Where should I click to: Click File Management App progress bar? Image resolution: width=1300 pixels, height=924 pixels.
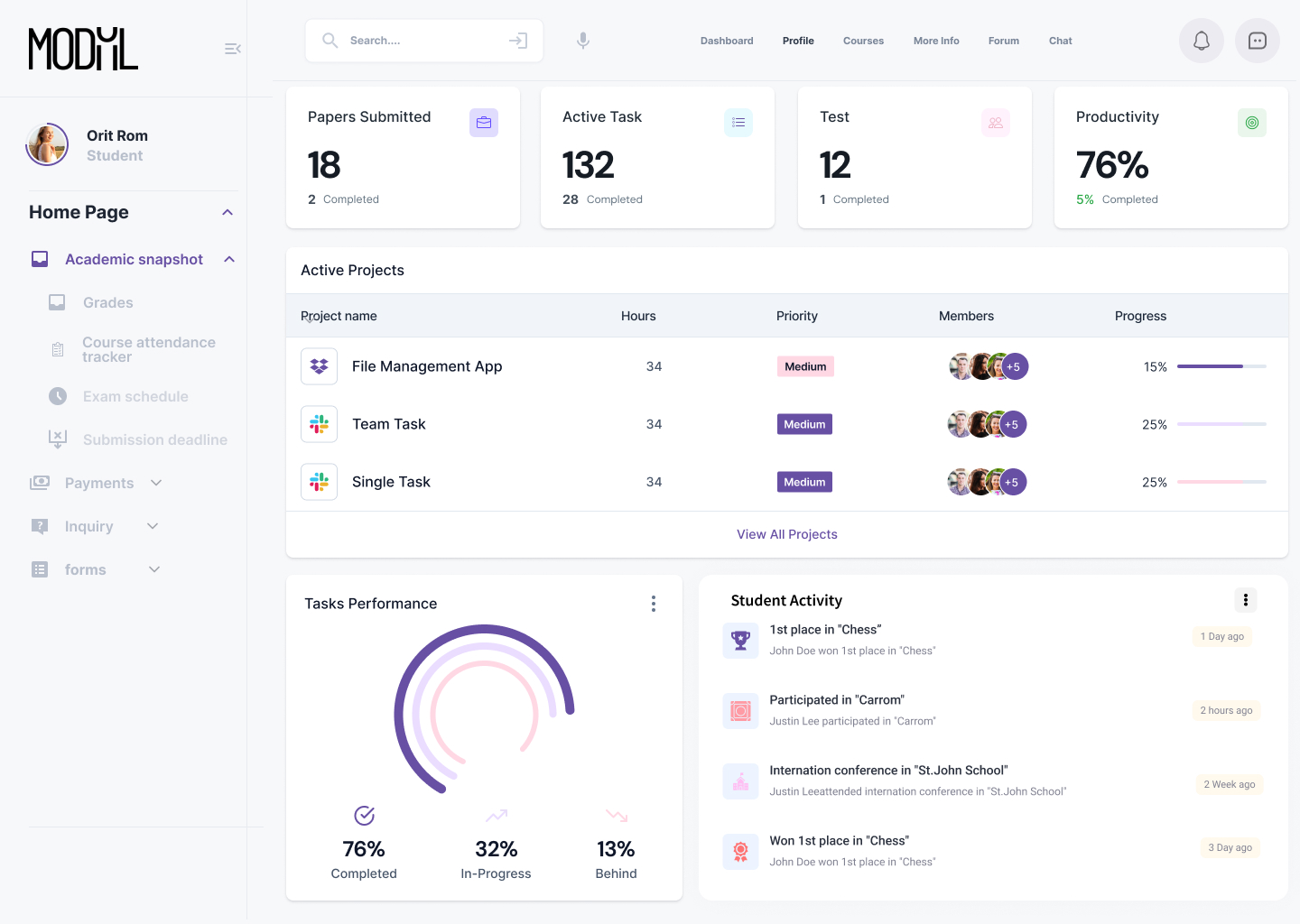(x=1221, y=366)
